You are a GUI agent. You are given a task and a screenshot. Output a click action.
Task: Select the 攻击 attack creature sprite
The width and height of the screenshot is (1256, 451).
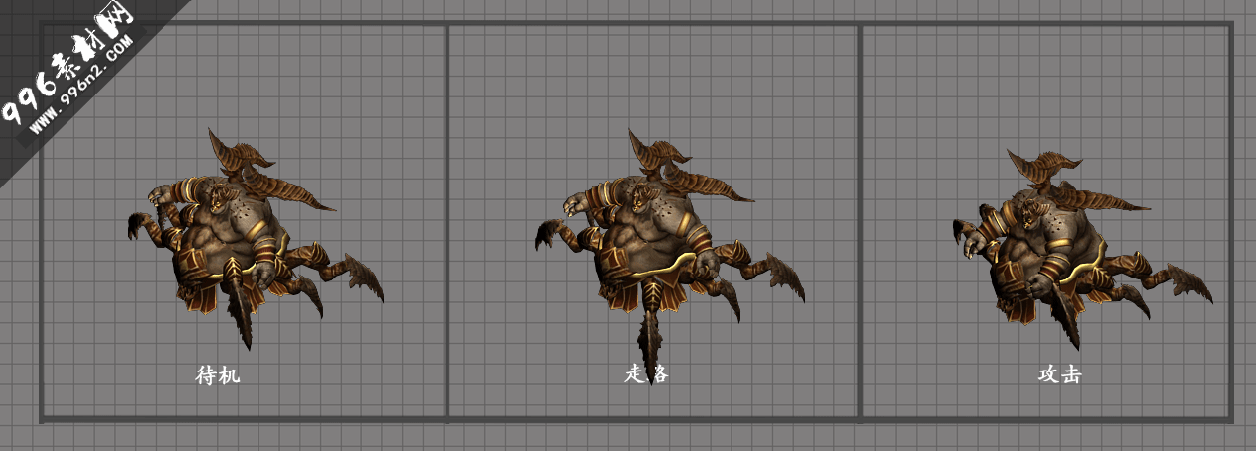[x=1082, y=248]
